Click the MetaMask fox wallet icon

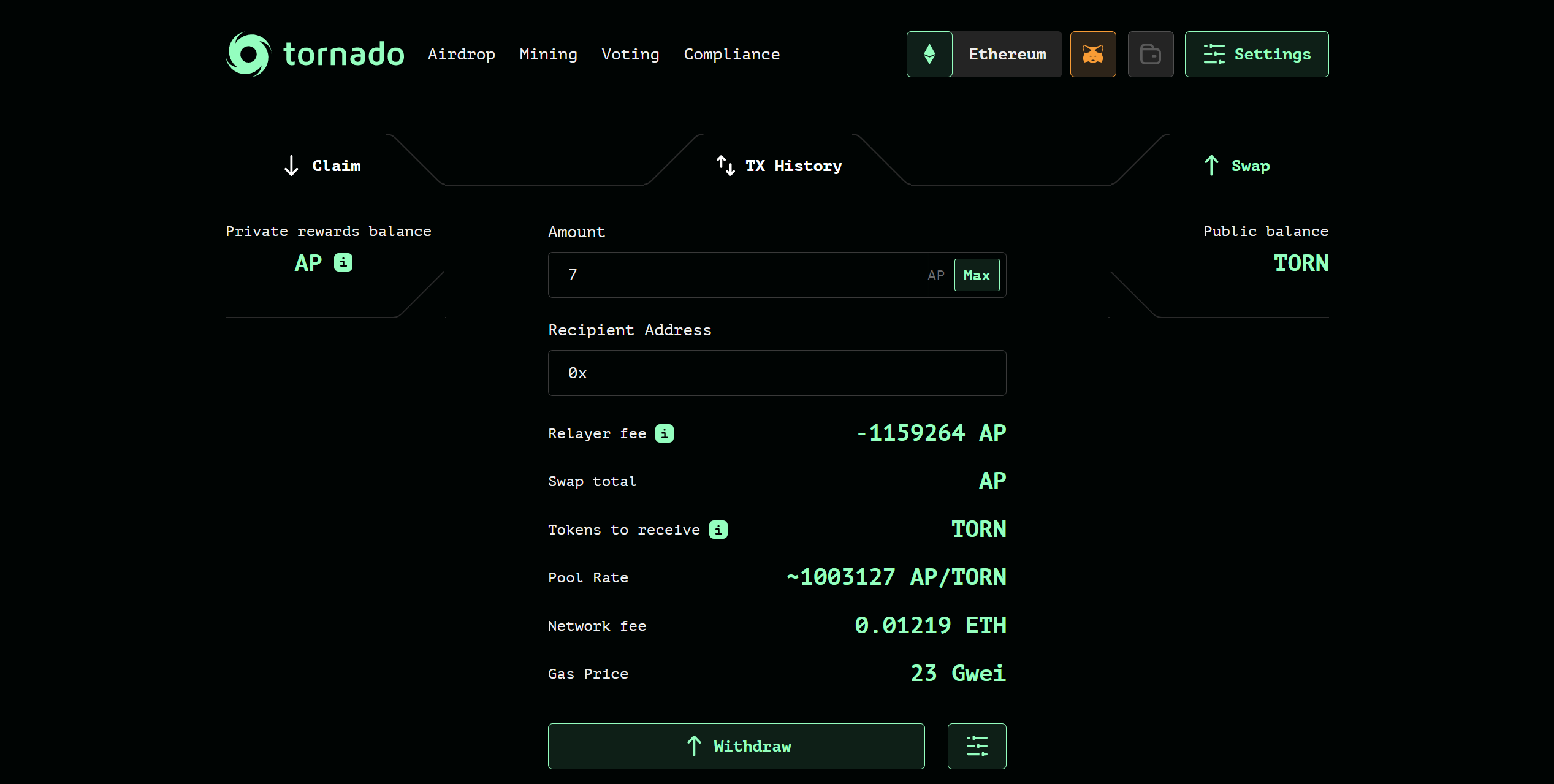coord(1092,54)
